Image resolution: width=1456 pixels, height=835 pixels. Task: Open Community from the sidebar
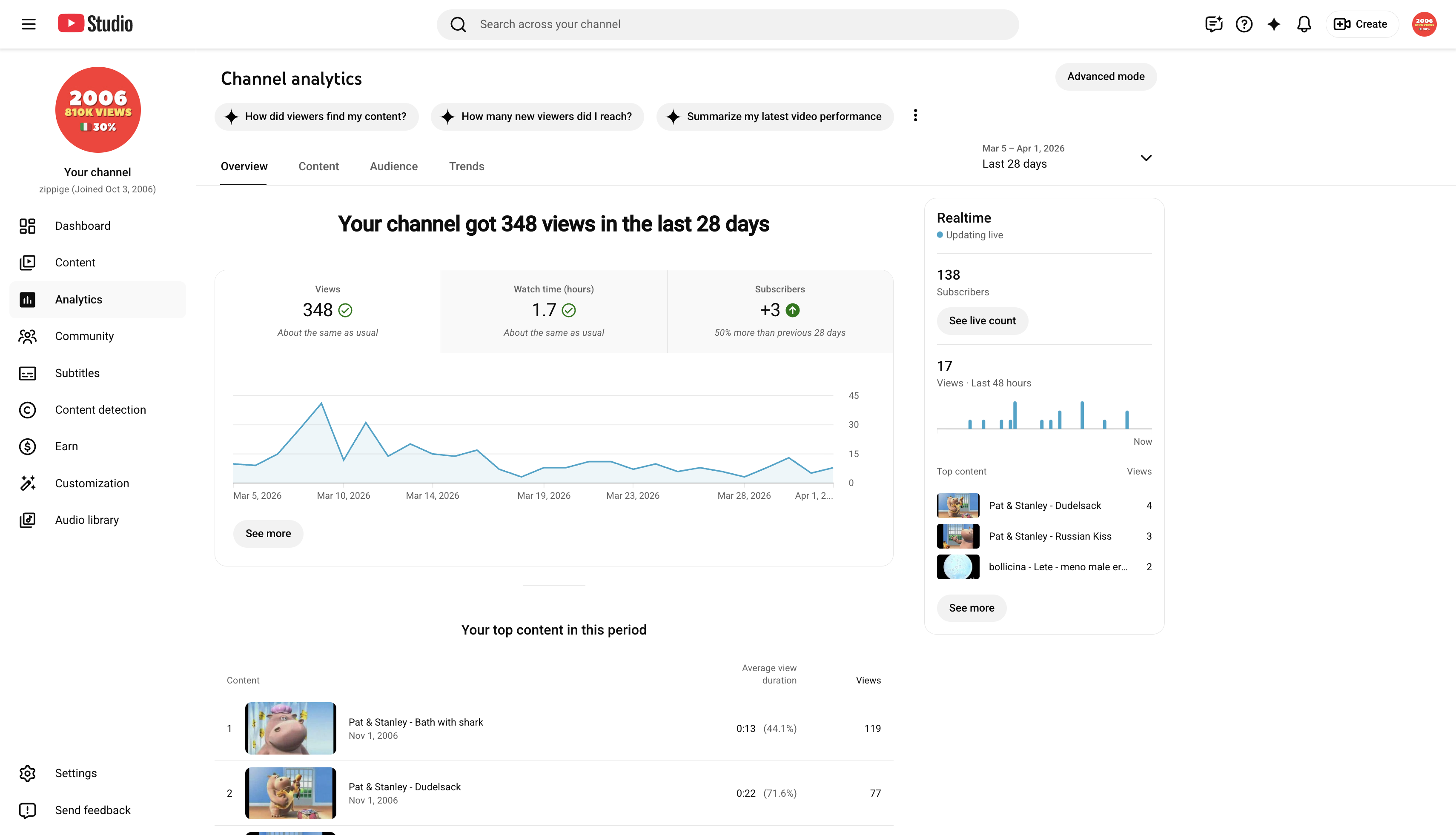coord(97,336)
